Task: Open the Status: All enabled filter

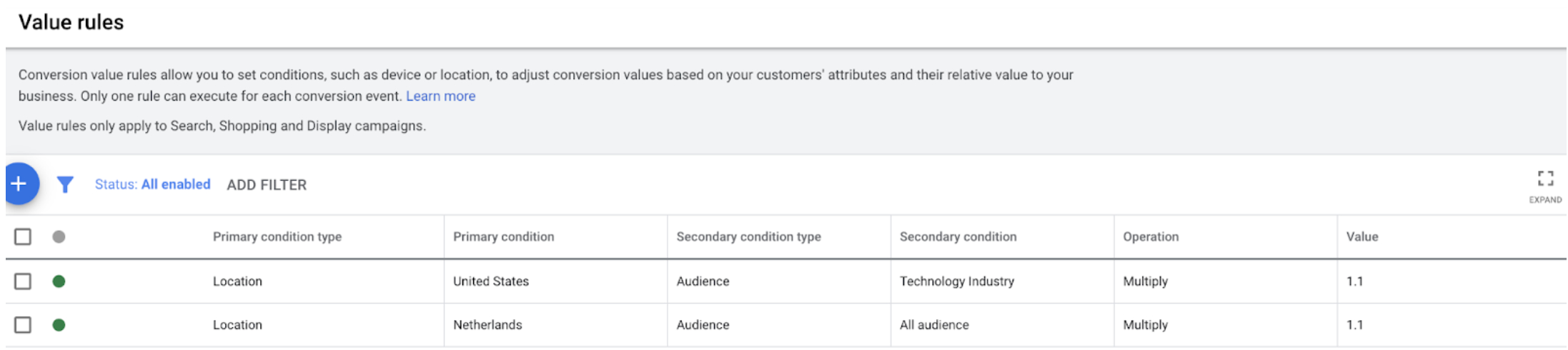Action: point(152,184)
